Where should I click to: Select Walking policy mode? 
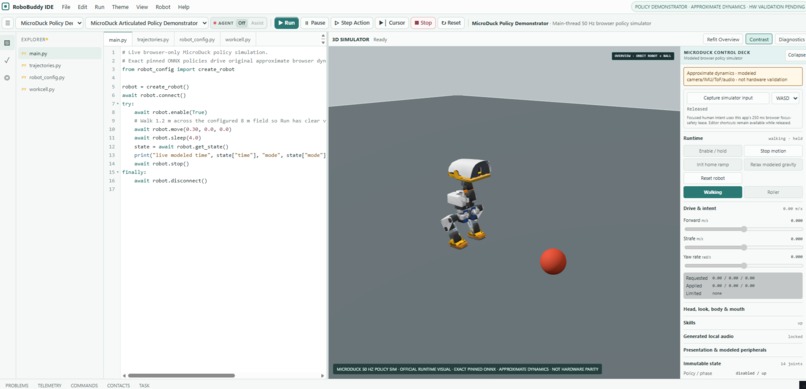(712, 192)
